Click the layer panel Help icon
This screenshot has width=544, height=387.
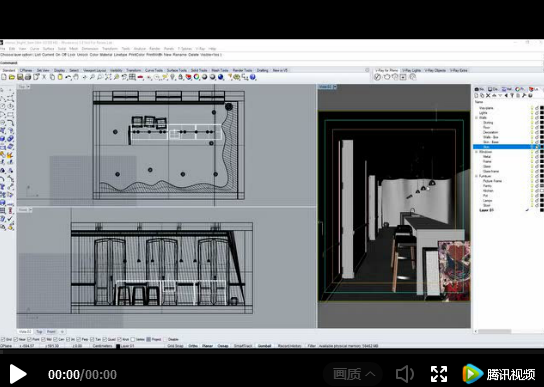(x=530, y=95)
